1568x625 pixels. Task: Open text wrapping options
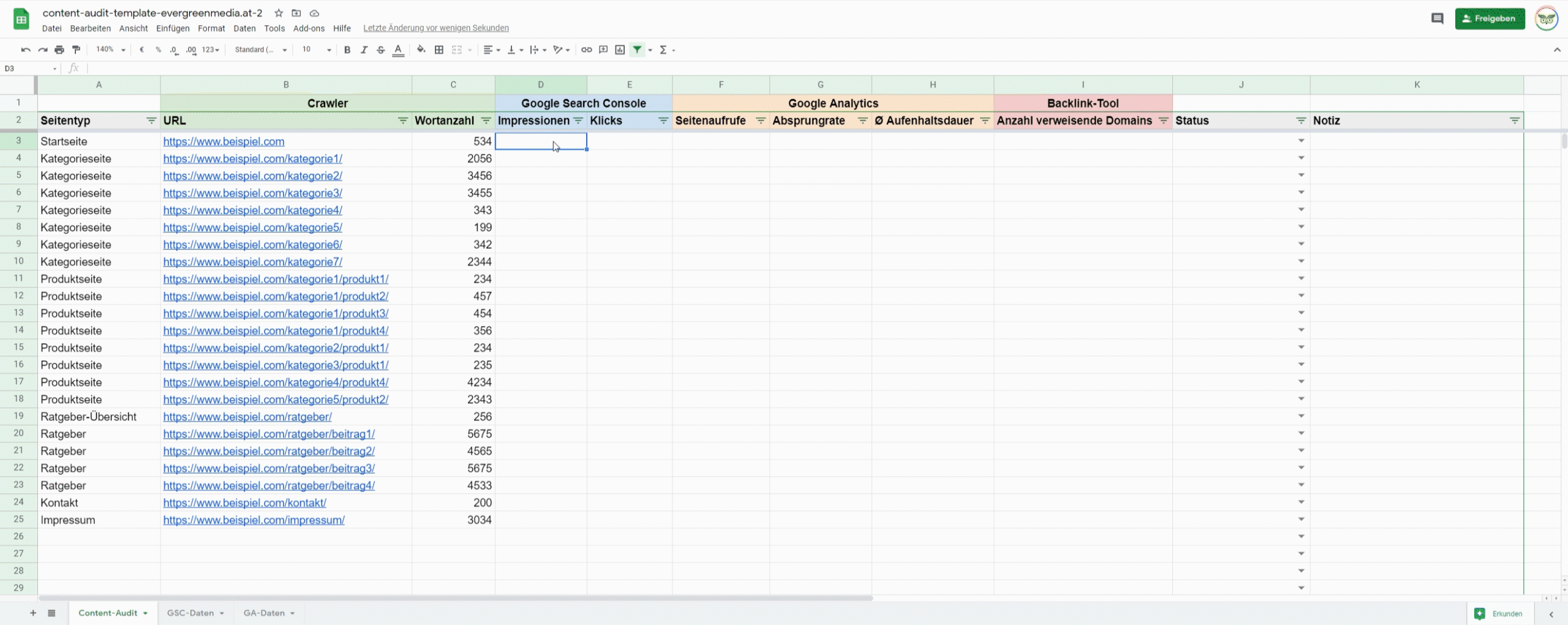point(538,50)
